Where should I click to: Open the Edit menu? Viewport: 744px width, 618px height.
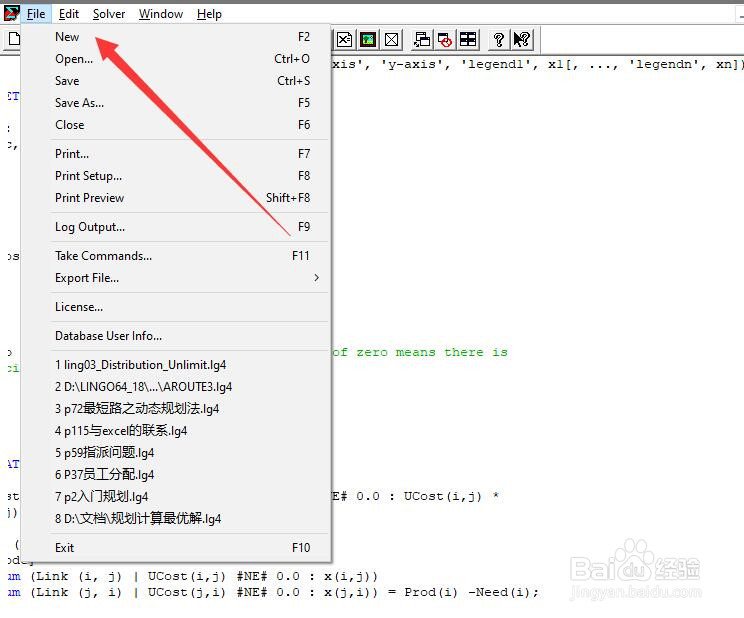coord(69,14)
